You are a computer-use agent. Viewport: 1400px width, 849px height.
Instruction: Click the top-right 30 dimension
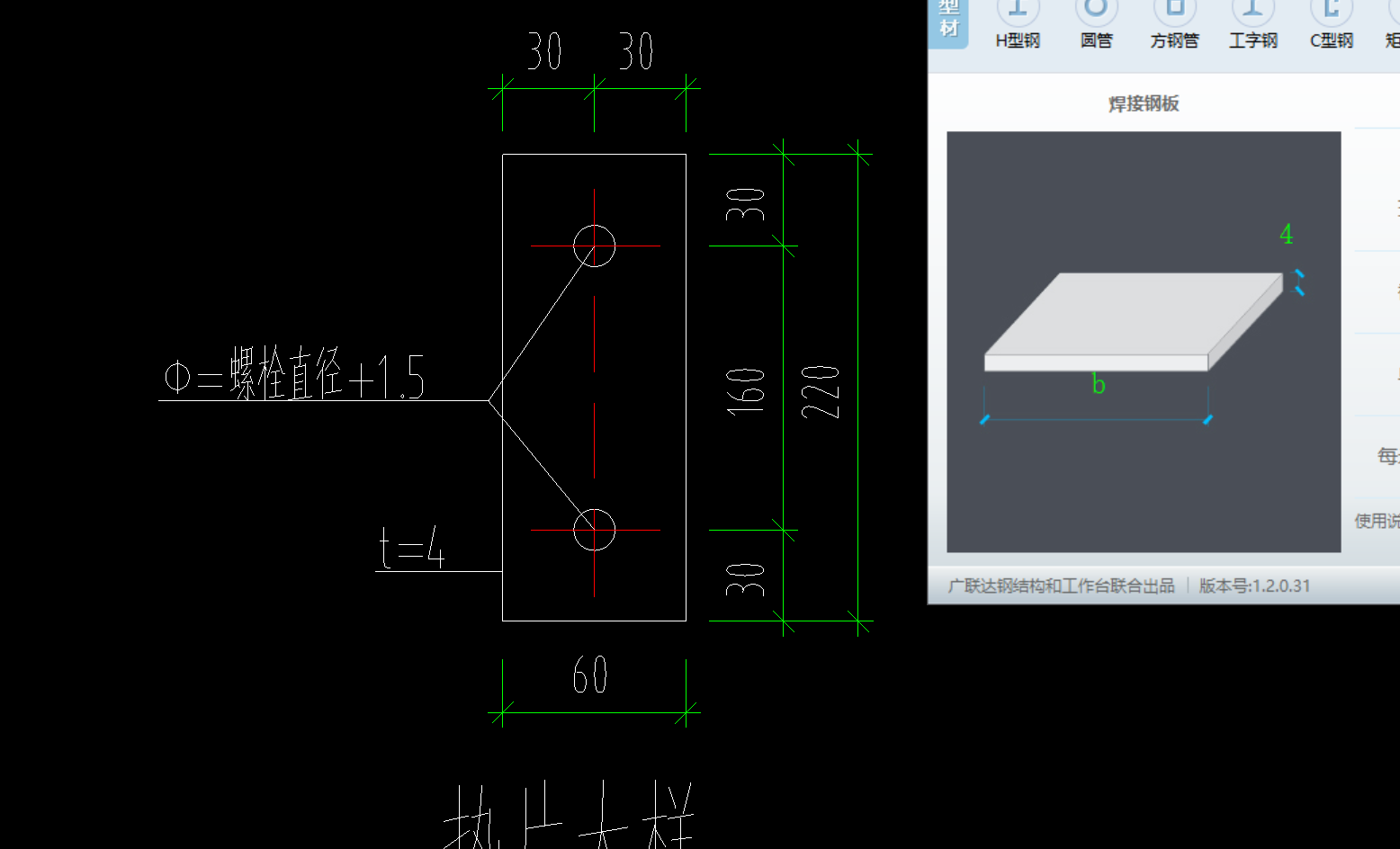(x=635, y=51)
